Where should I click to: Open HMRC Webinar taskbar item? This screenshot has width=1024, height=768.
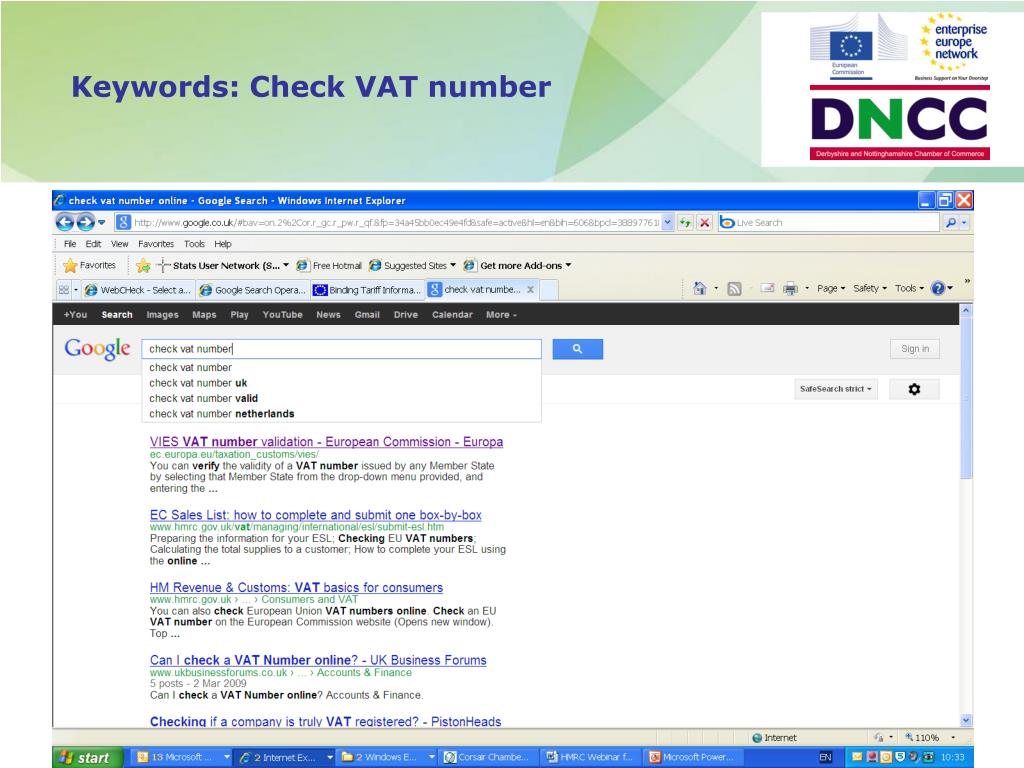[x=590, y=757]
